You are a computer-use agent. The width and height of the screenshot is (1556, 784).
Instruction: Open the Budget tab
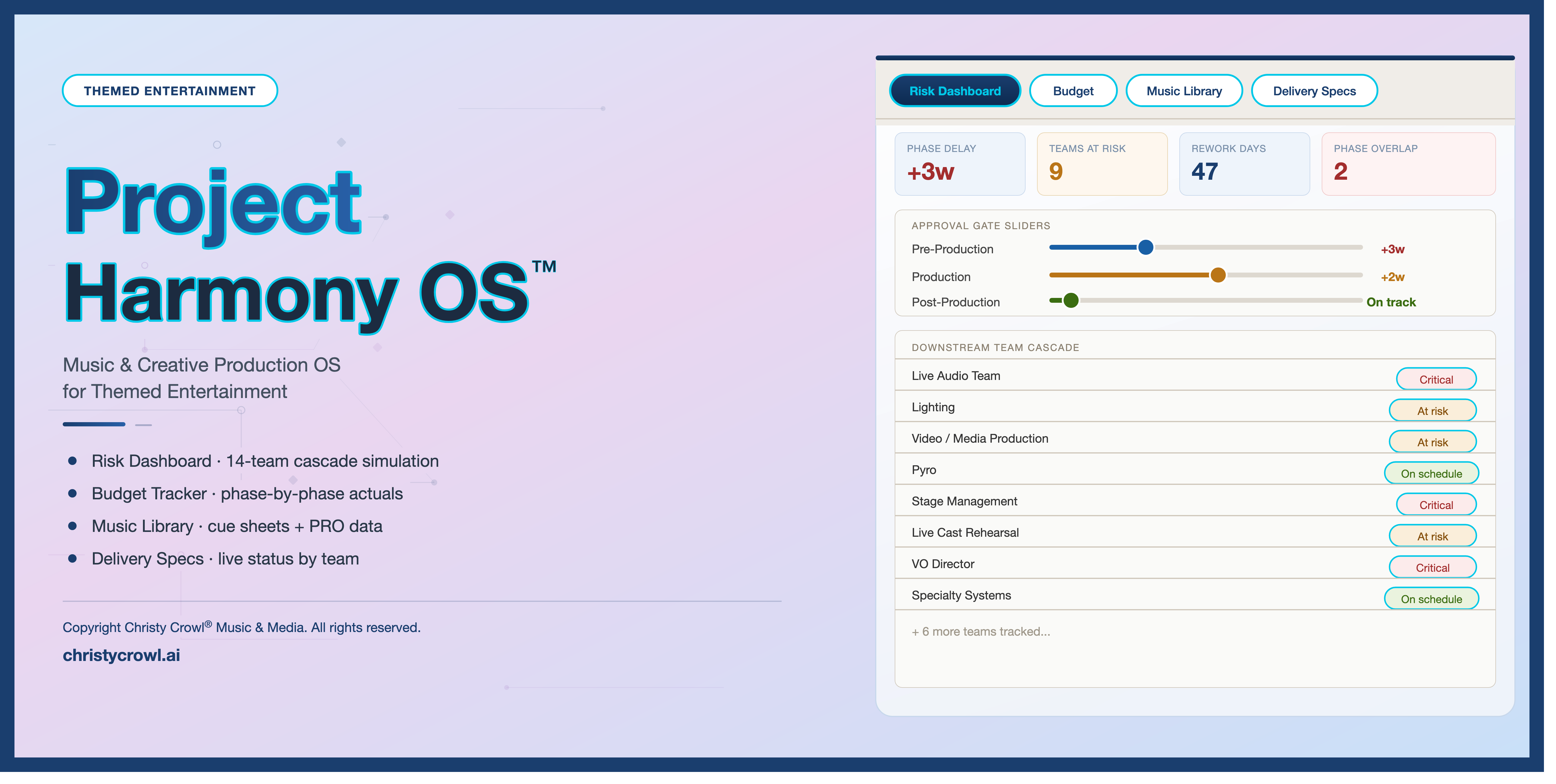[x=1073, y=90]
